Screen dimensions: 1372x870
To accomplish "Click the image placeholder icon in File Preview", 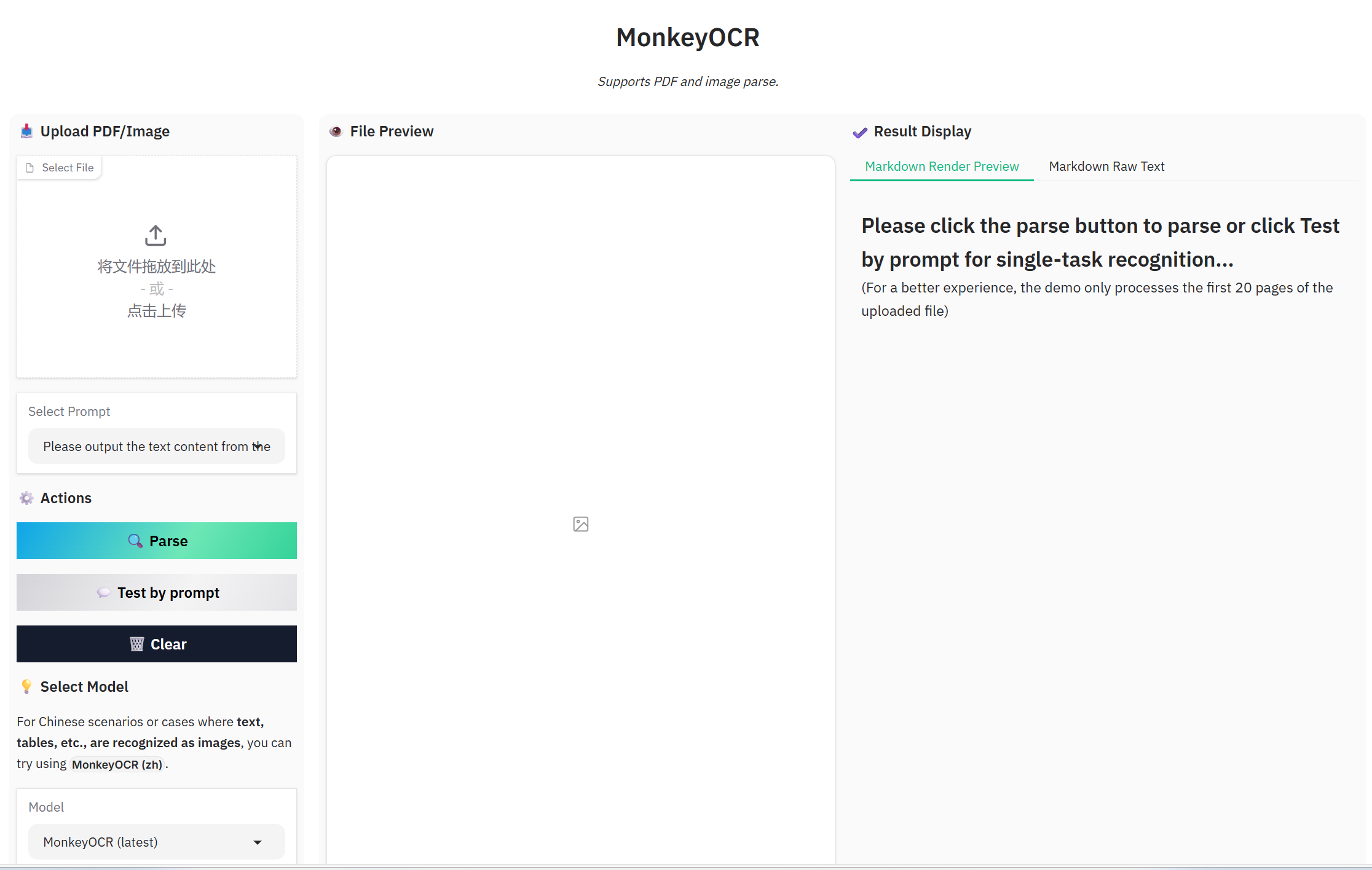I will pos(580,524).
